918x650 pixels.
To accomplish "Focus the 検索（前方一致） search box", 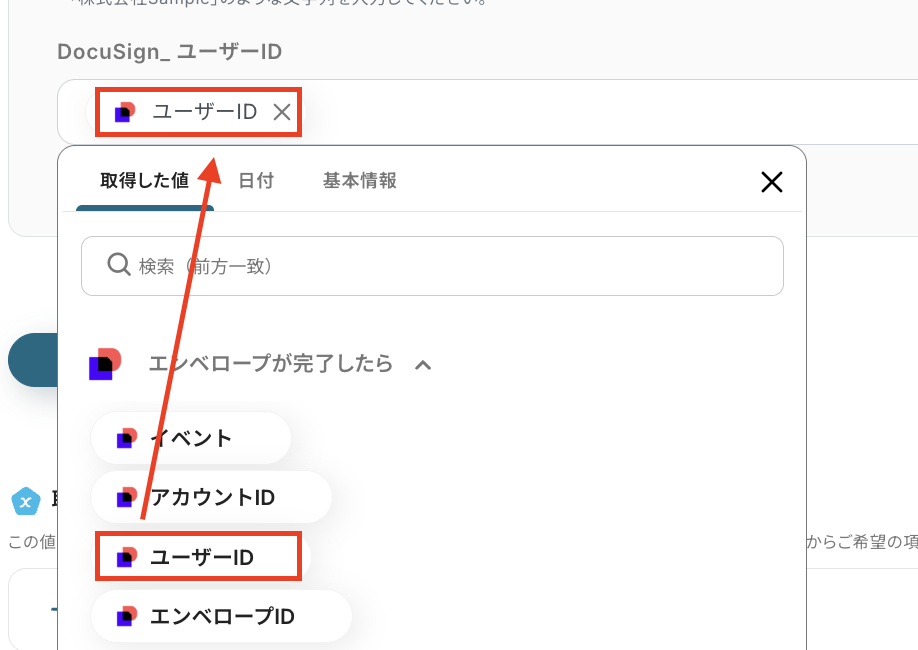I will [x=432, y=266].
